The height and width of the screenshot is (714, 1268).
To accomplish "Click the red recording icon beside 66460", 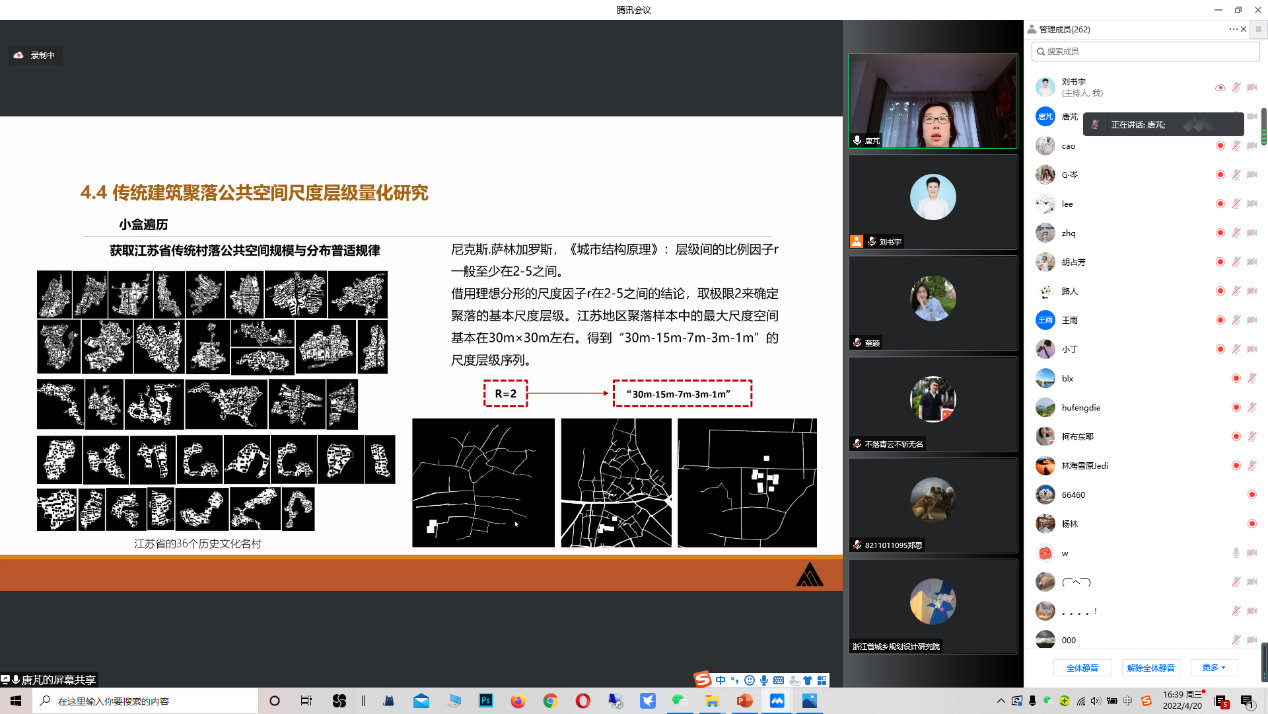I will pyautogui.click(x=1251, y=494).
